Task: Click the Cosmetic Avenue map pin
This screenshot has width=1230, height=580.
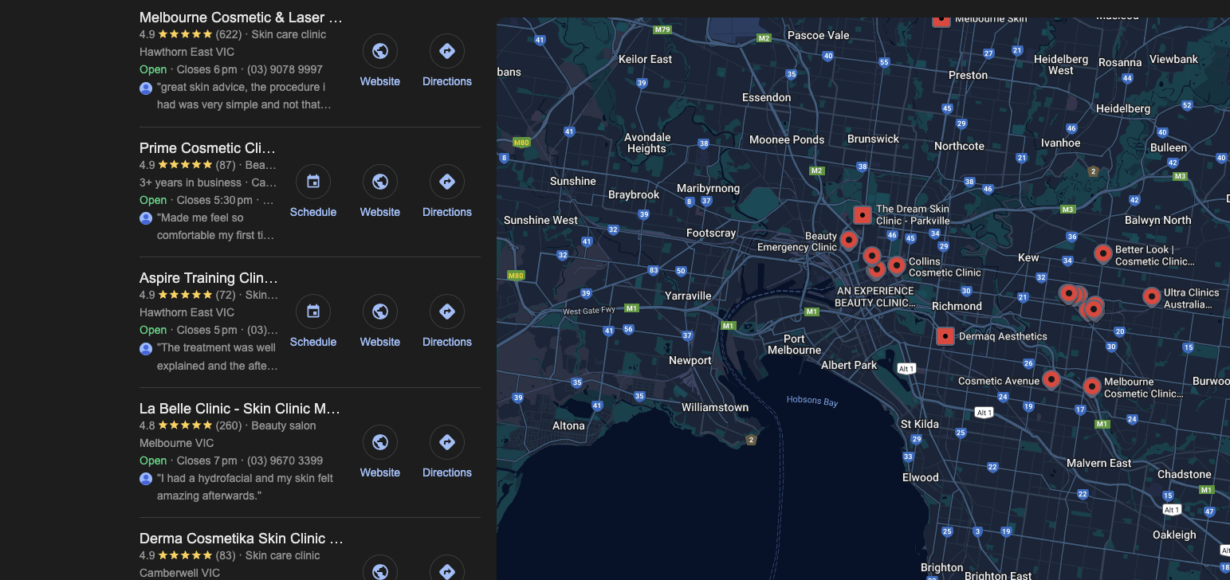Action: click(1051, 380)
